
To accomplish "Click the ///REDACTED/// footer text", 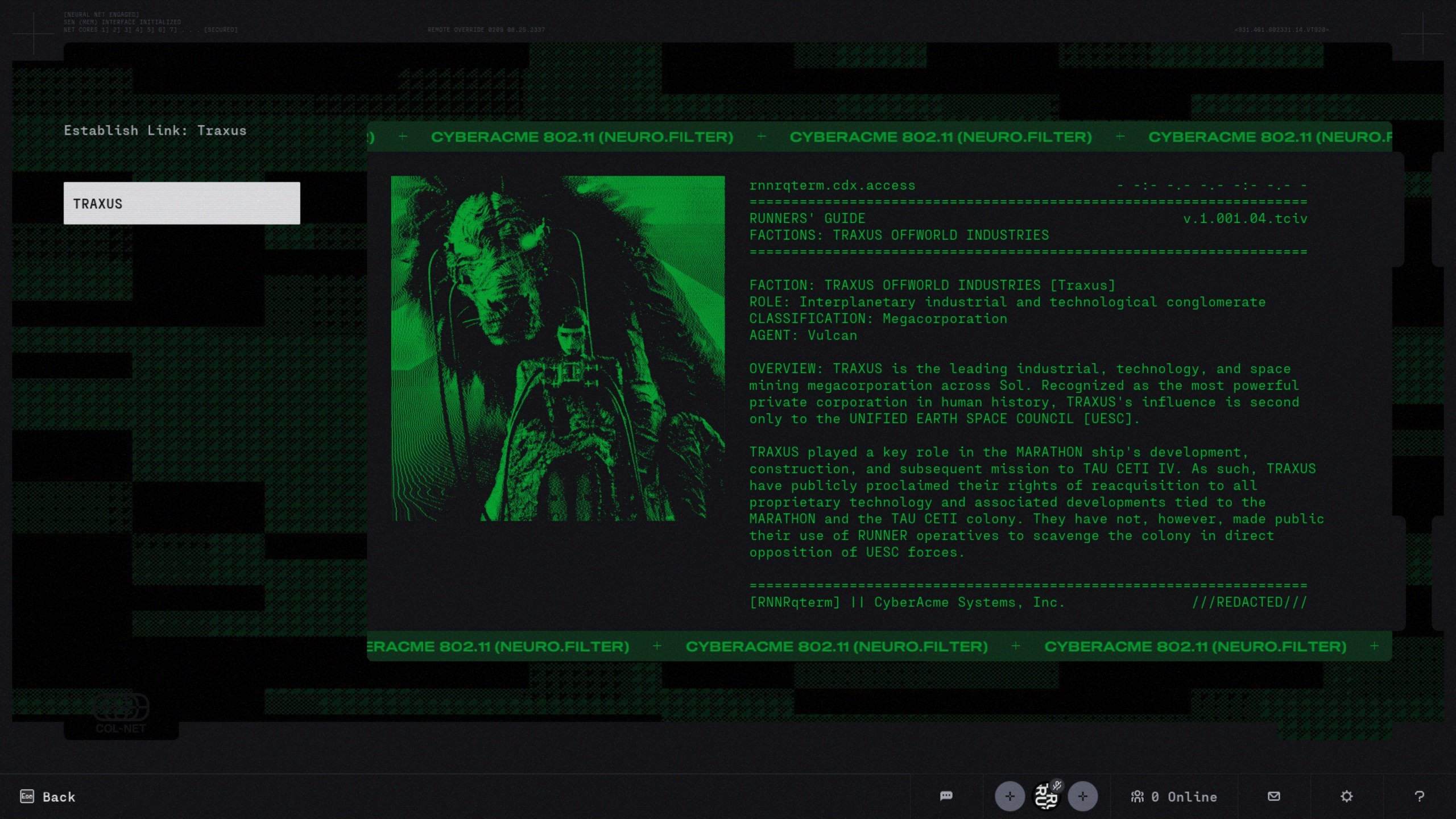I will coord(1249,602).
